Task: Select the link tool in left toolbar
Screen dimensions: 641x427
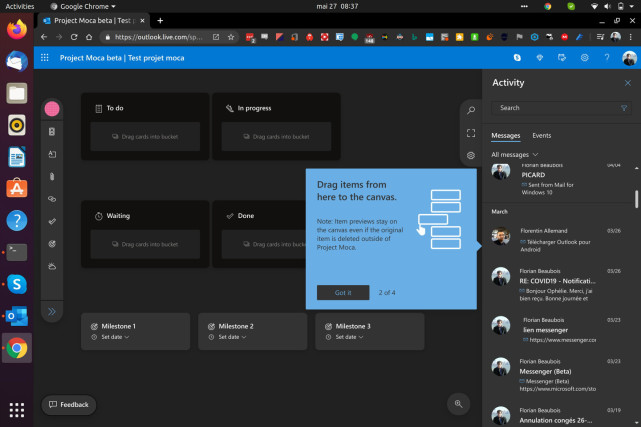Action: coord(52,199)
